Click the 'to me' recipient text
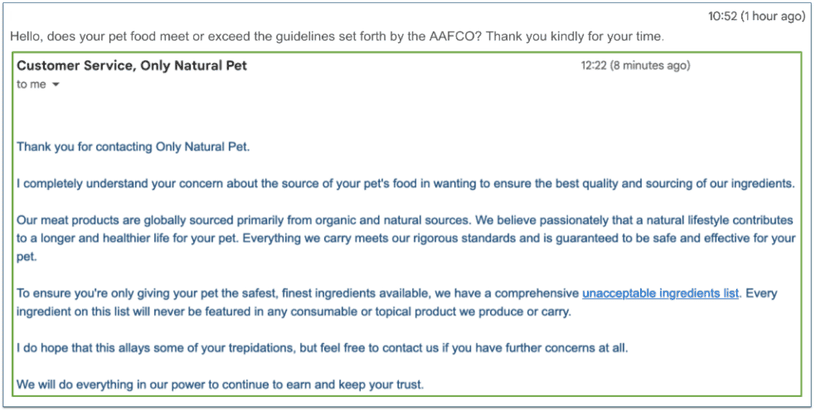Viewport: 814px width, 410px height. click(x=31, y=85)
